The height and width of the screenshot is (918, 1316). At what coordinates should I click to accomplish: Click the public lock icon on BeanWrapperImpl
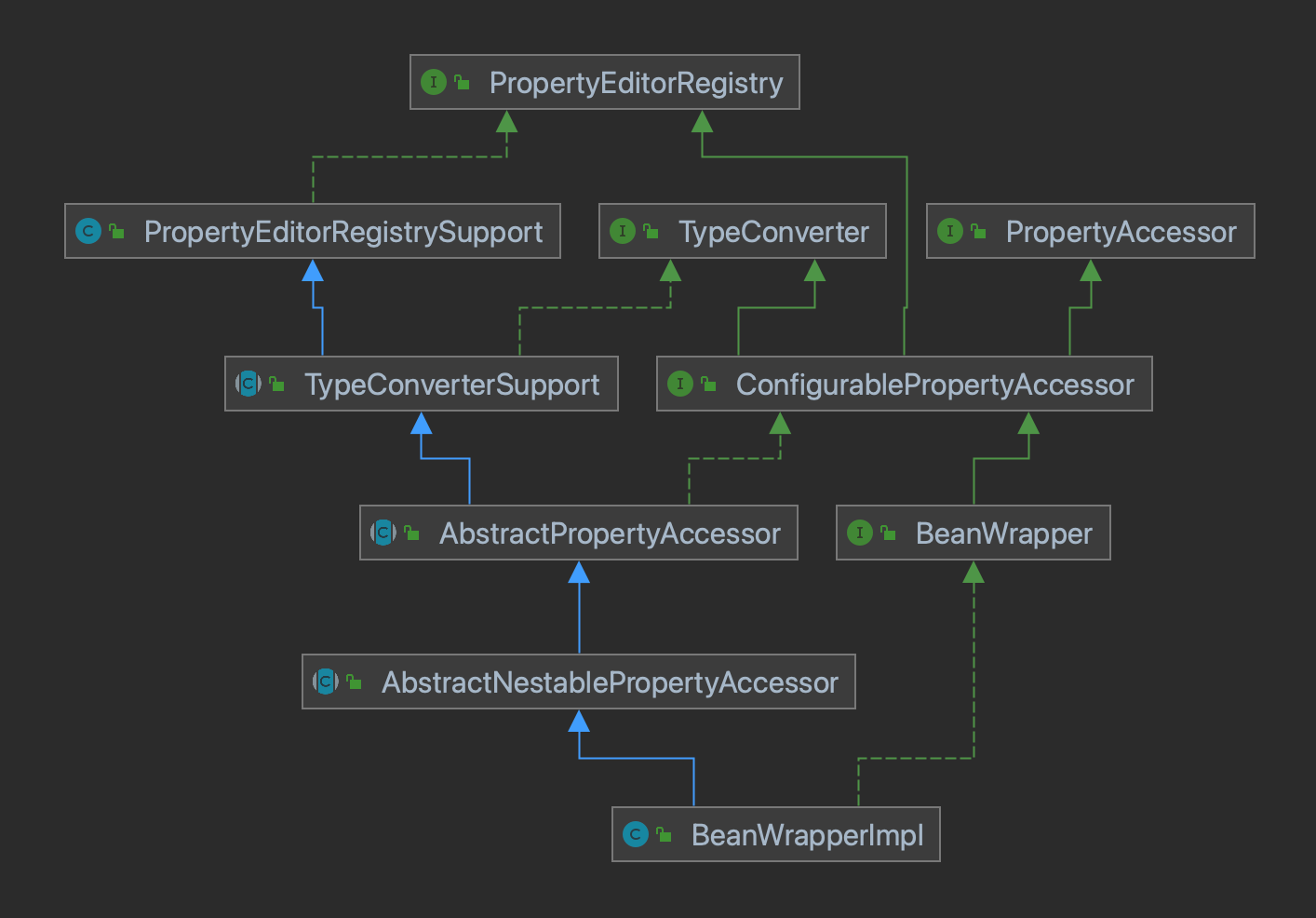(x=664, y=835)
